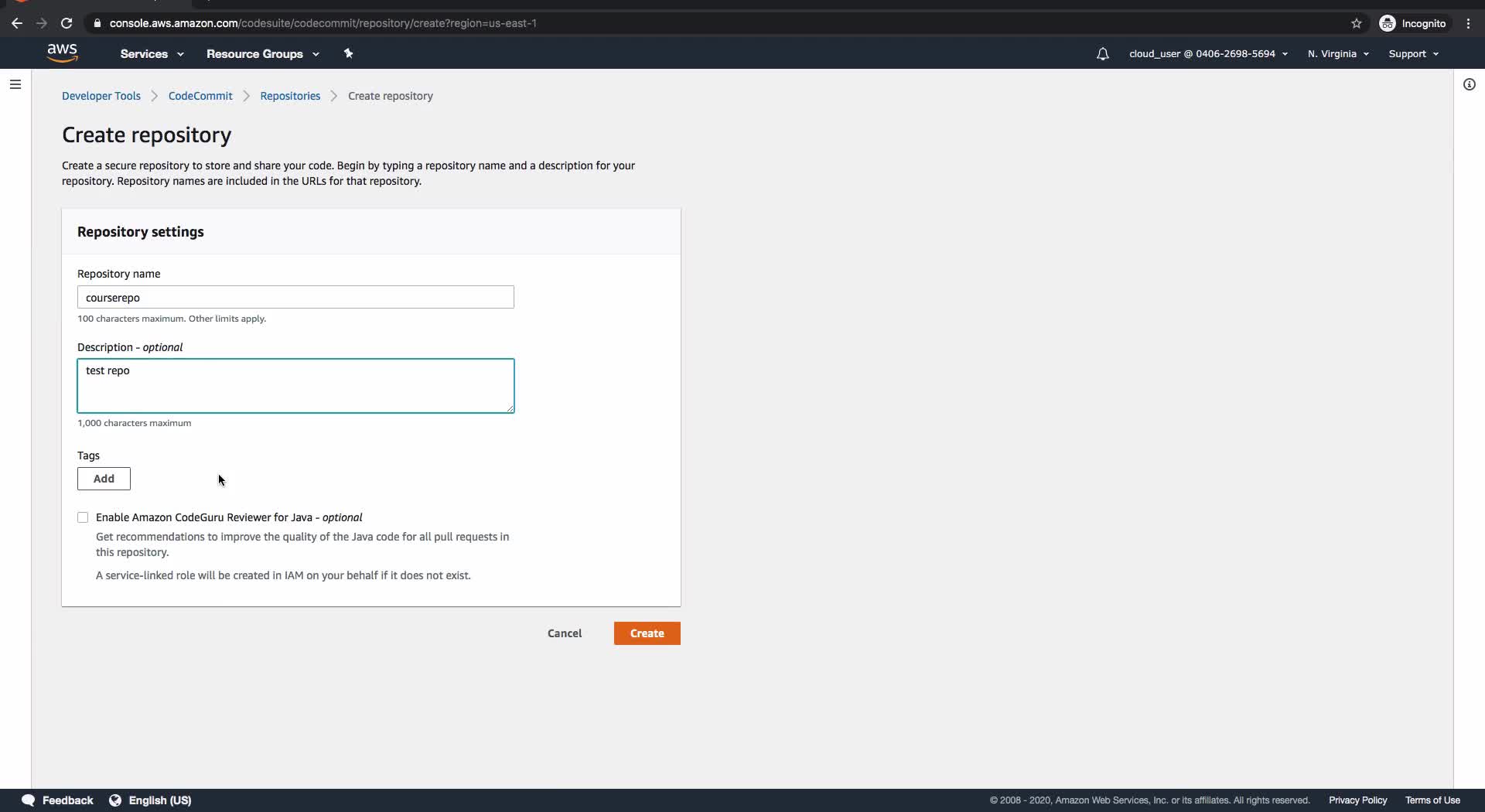Screen dimensions: 1485x812
Task: Click the pin shortcuts icon in AWS navbar
Action: [348, 53]
